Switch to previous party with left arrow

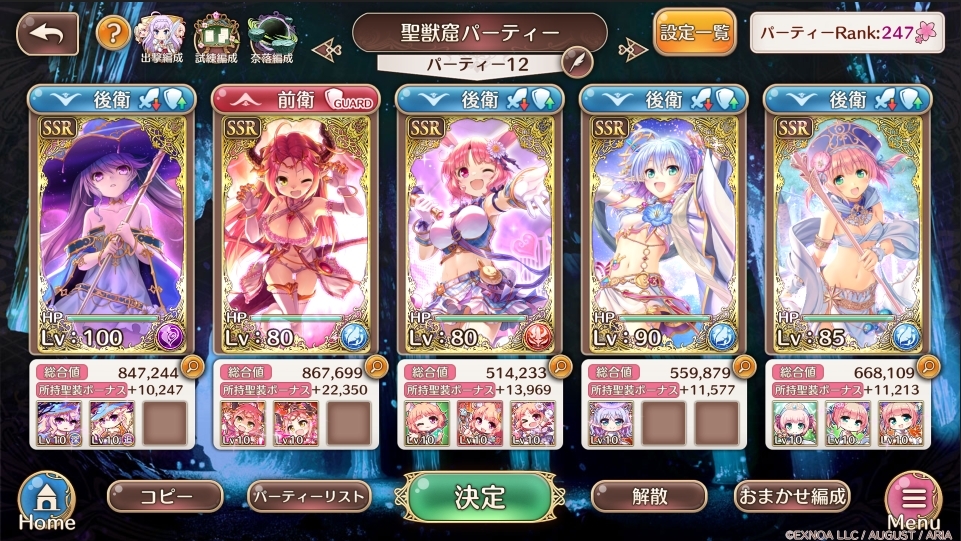pyautogui.click(x=327, y=48)
